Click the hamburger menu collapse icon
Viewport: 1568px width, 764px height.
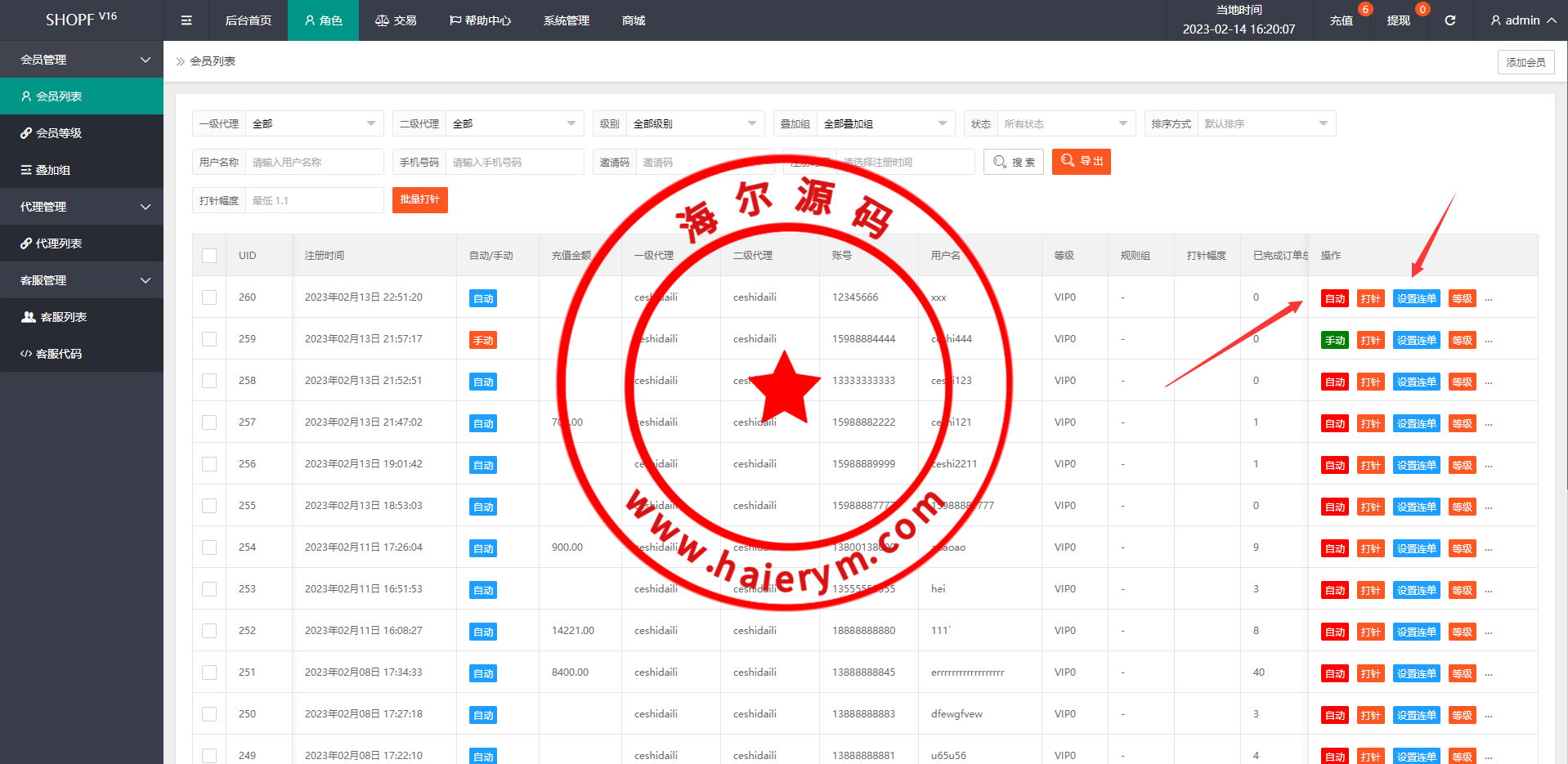click(x=186, y=20)
